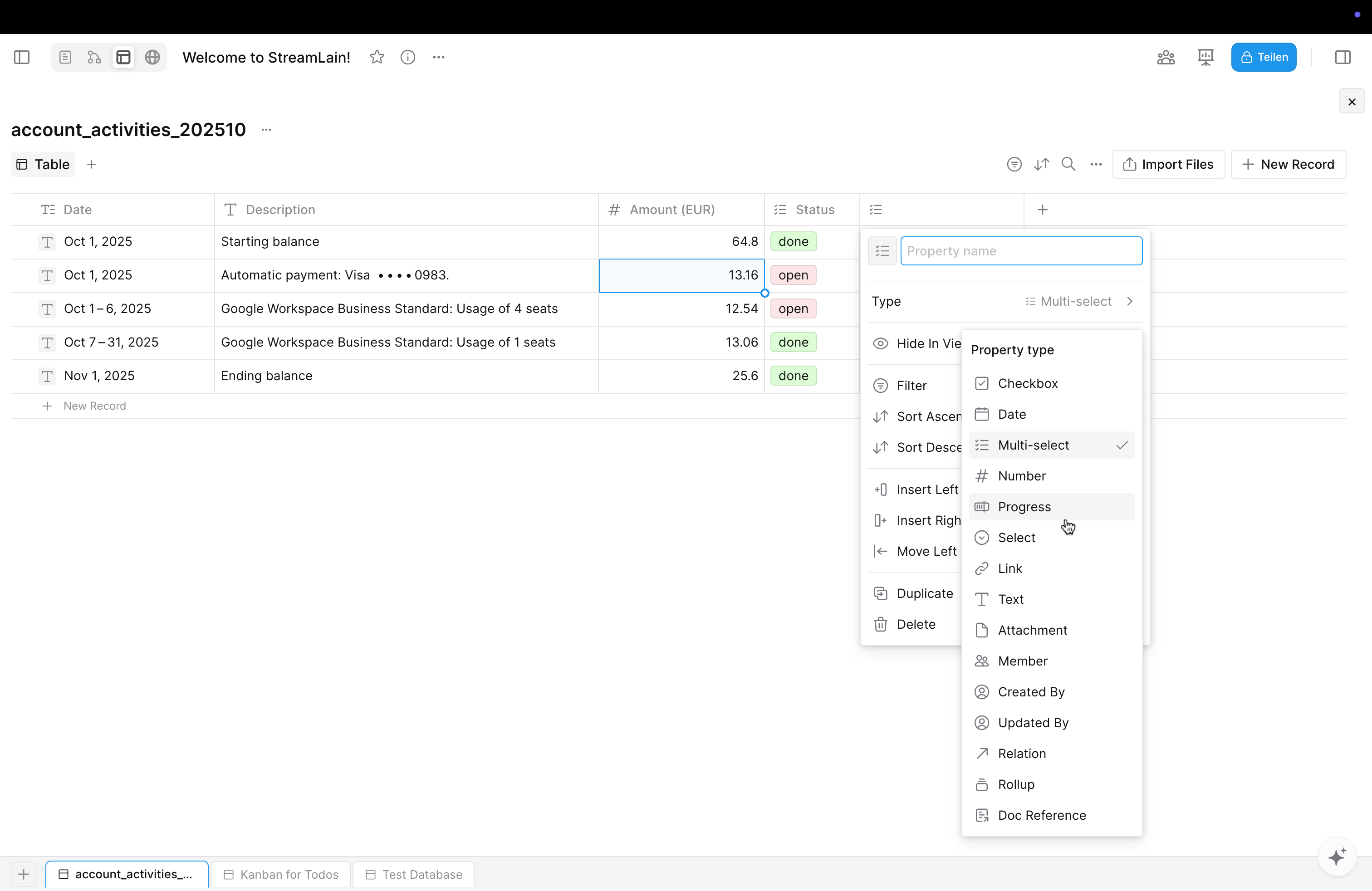Image resolution: width=1372 pixels, height=891 pixels.
Task: Toggle the right sidebar panel
Action: (x=1343, y=57)
